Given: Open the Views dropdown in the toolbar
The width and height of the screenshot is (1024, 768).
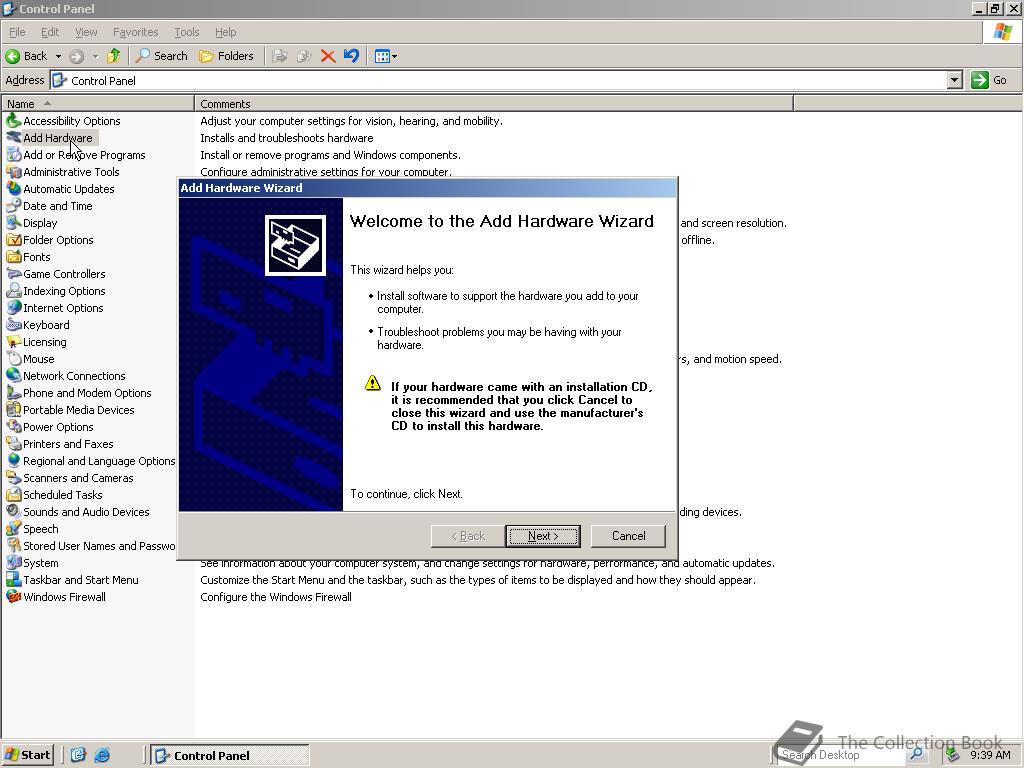Looking at the screenshot, I should pyautogui.click(x=386, y=56).
